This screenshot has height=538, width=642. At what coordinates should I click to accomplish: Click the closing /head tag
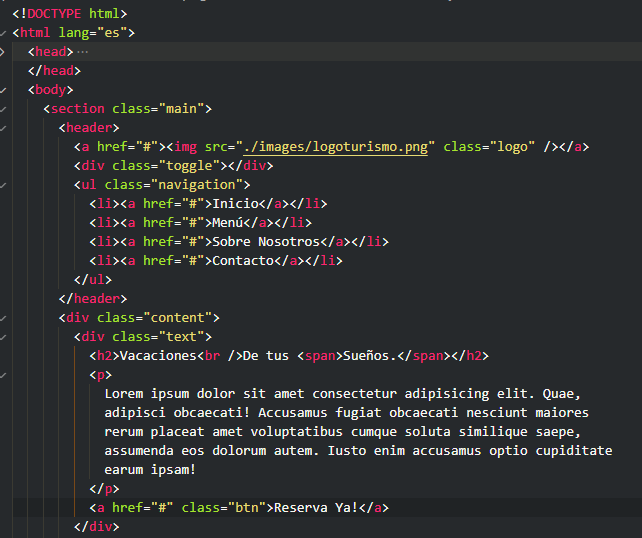(x=54, y=70)
